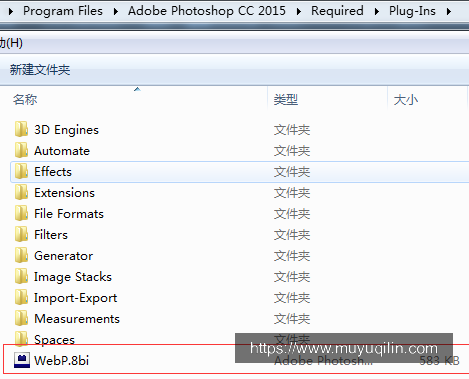Sort by 名称 name column header

point(25,100)
